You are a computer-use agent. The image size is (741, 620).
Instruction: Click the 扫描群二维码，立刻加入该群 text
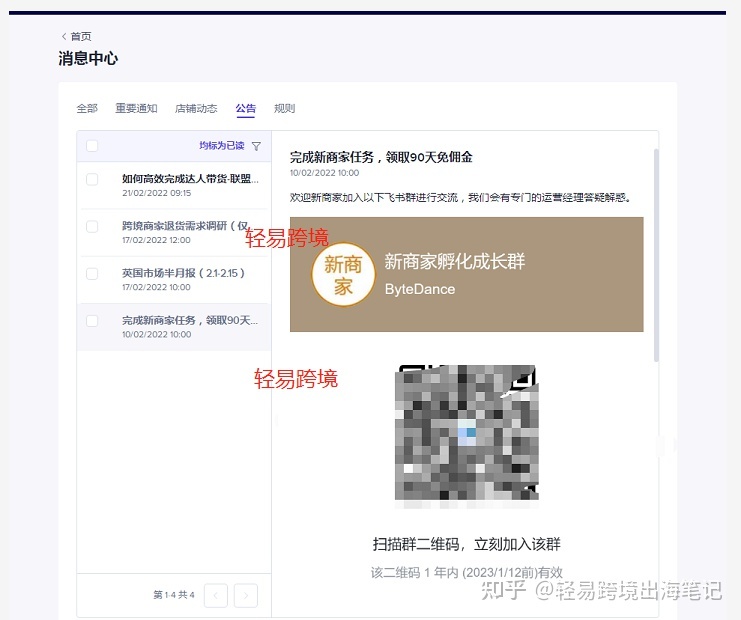pyautogui.click(x=467, y=544)
